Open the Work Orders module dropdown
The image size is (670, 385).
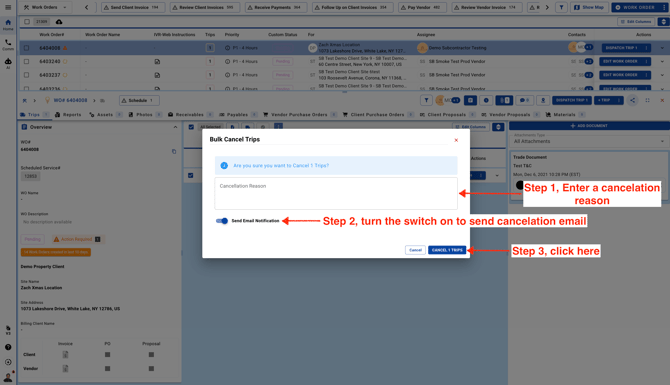[45, 7]
